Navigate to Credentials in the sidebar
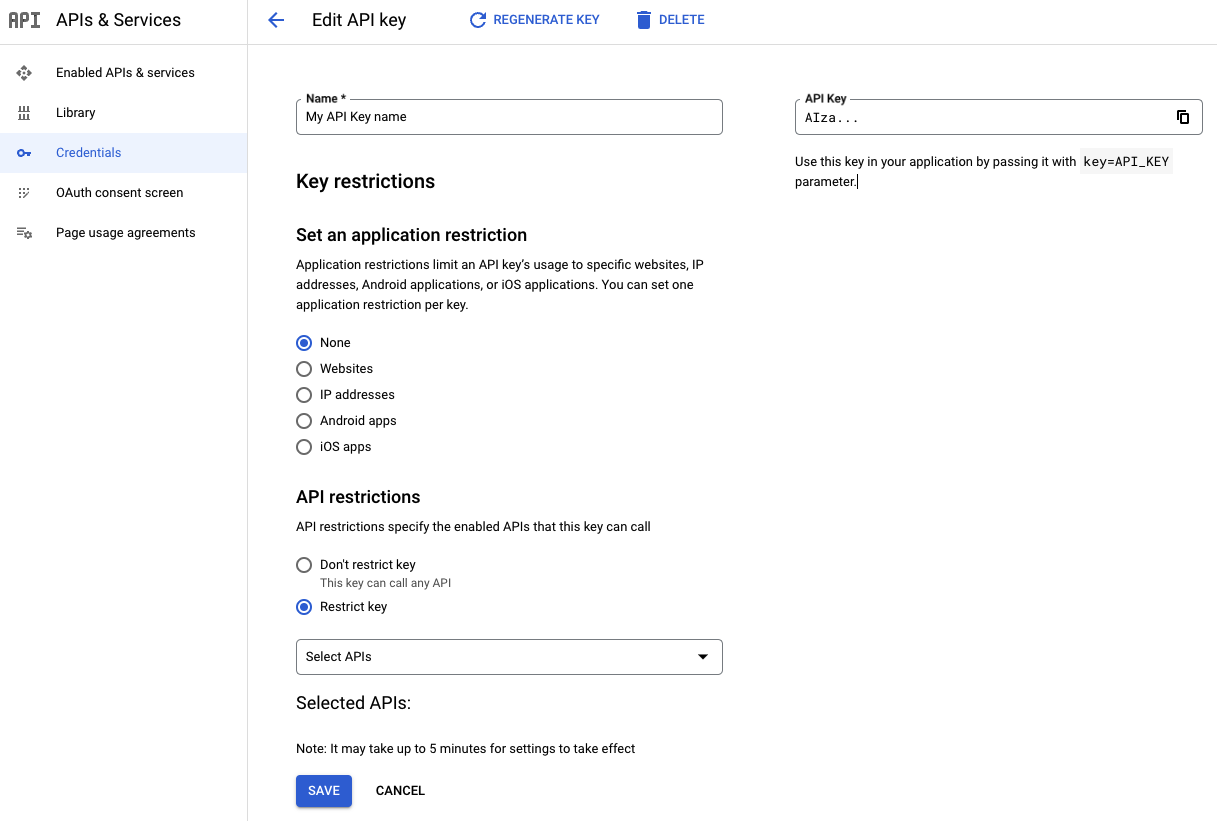Viewport: 1217px width, 821px height. 88,152
